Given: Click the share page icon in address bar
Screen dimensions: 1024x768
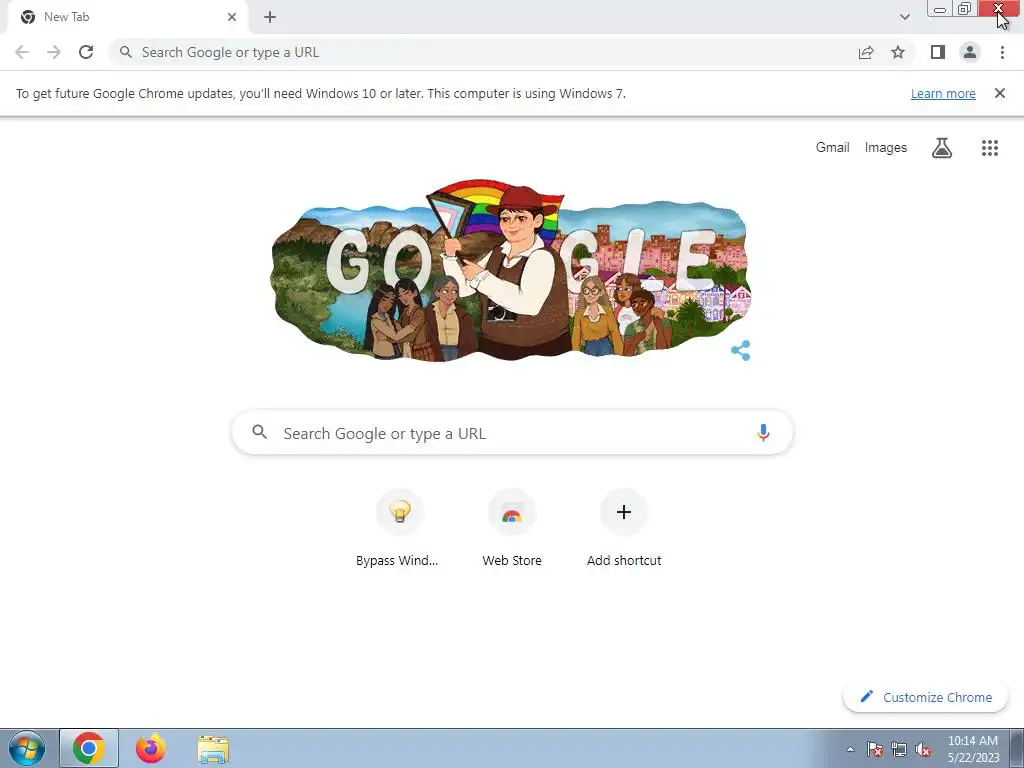Looking at the screenshot, I should [866, 52].
